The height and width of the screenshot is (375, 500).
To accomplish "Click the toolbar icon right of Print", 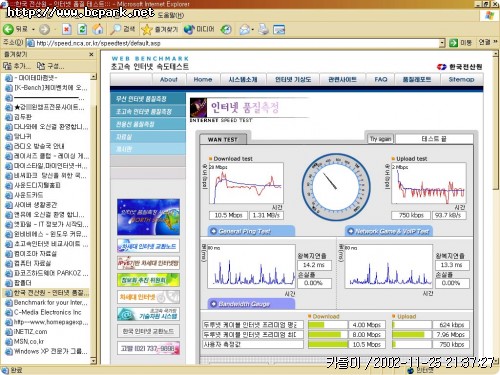I will tap(279, 29).
